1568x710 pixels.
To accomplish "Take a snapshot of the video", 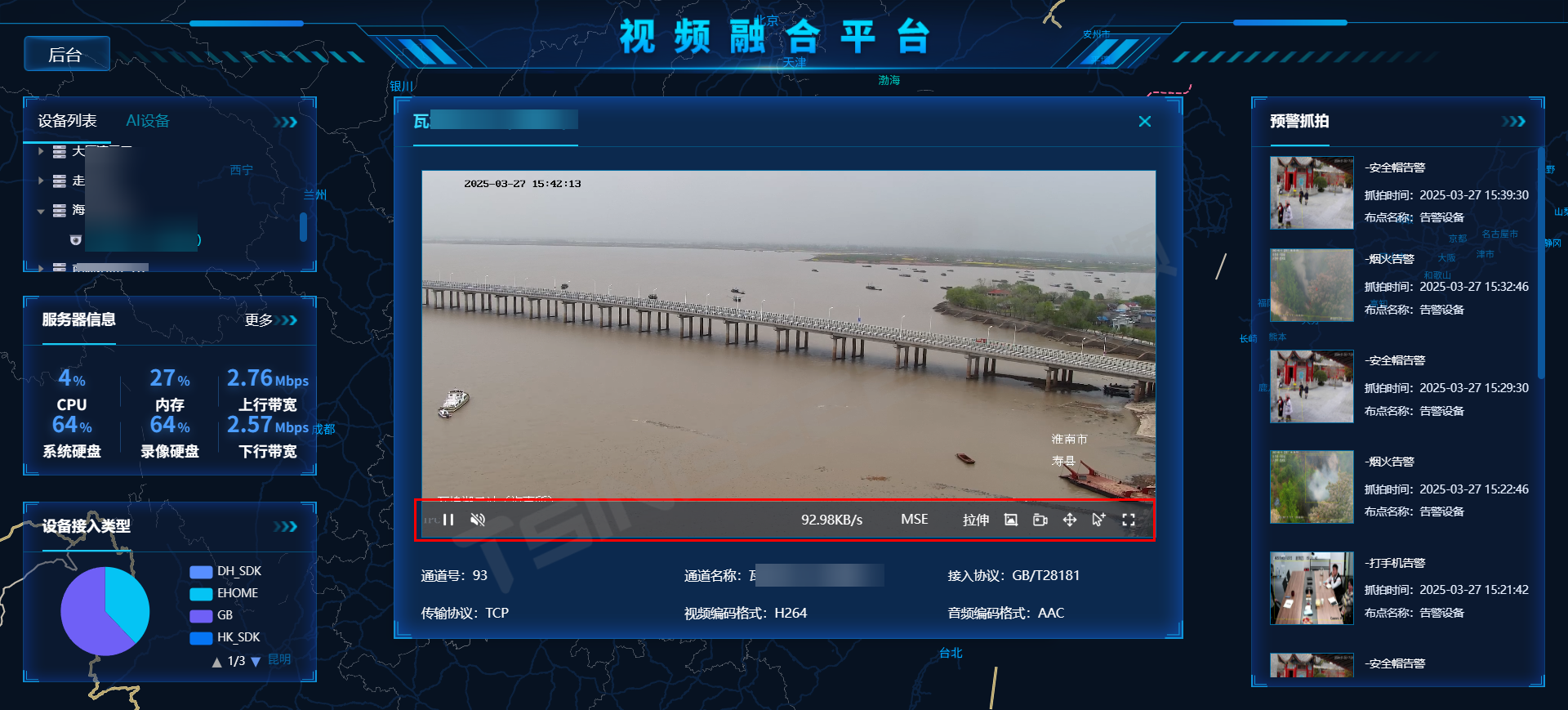I will click(x=1011, y=520).
